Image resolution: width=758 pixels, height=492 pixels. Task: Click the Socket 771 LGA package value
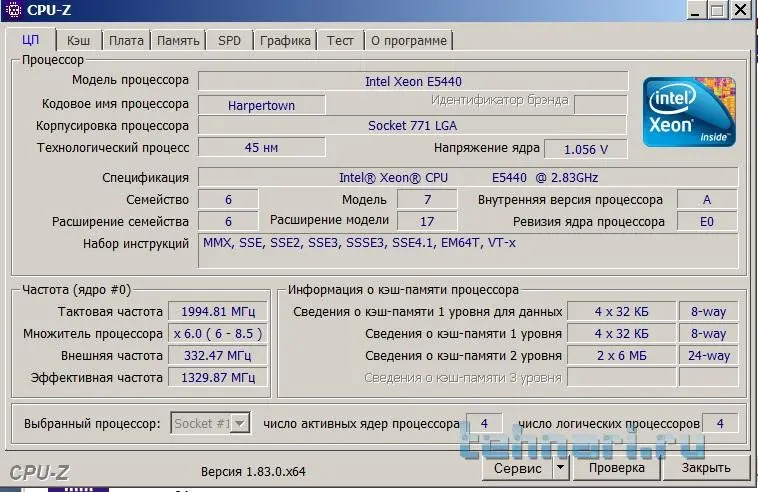(412, 126)
